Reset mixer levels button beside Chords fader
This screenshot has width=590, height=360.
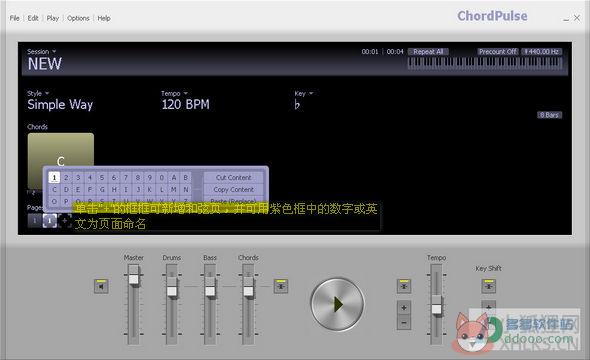(281, 286)
